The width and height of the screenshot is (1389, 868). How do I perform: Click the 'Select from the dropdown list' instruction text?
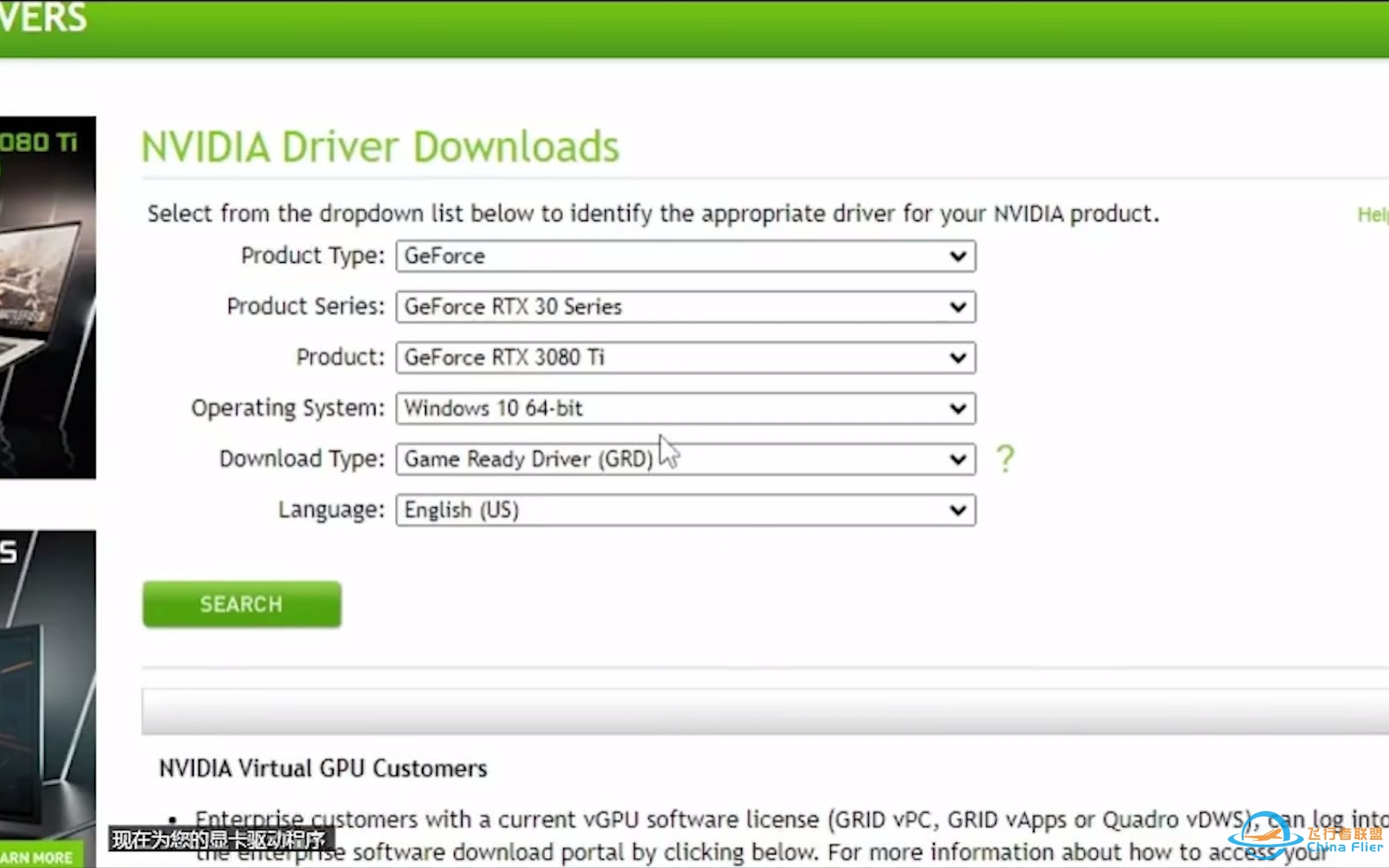pyautogui.click(x=653, y=214)
